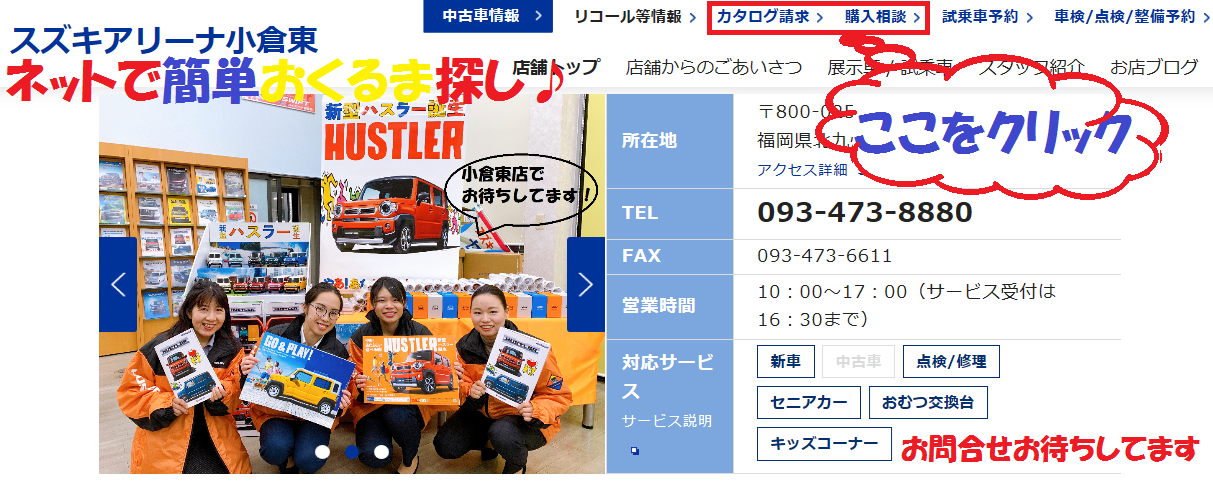Click the キッズコーナー service tag
Image resolution: width=1213 pixels, height=487 pixels.
pyautogui.click(x=824, y=443)
